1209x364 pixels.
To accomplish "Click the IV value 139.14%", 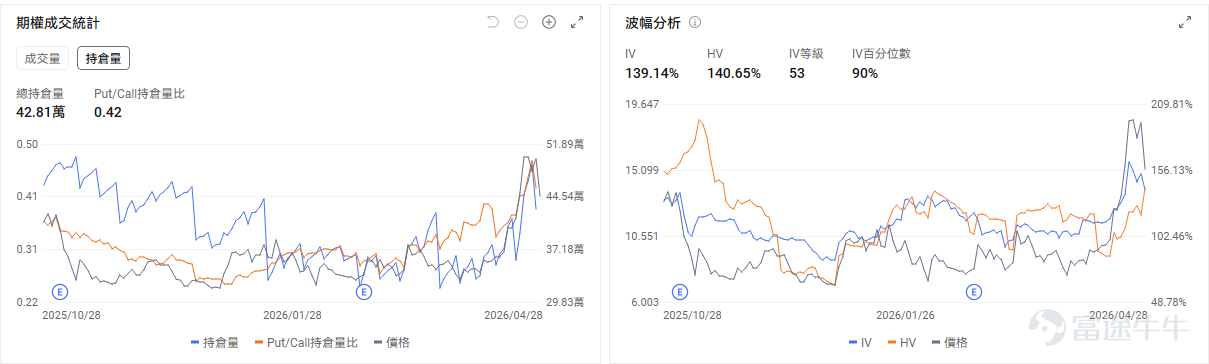I will (x=652, y=73).
